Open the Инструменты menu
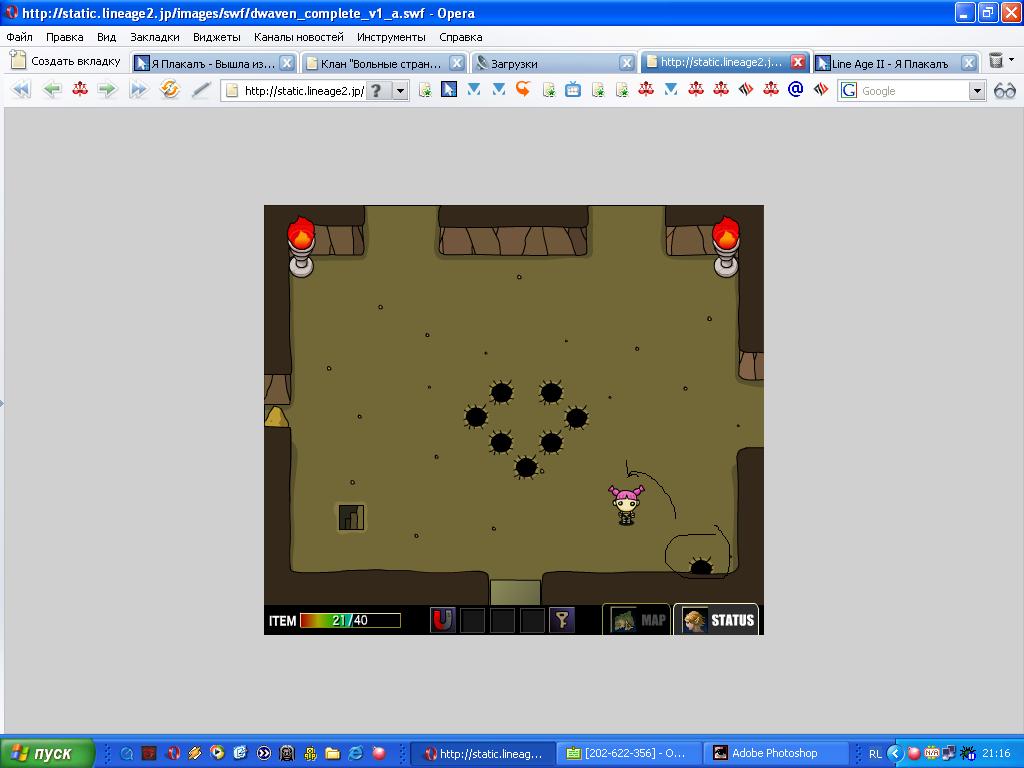This screenshot has height=768, width=1024. (391, 37)
